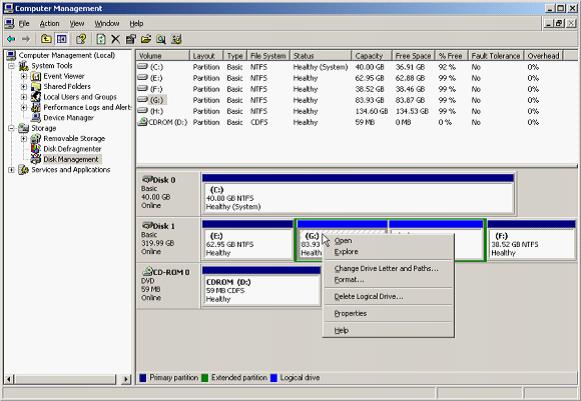Select the (E:) partition block on Disk 1

(x=248, y=240)
